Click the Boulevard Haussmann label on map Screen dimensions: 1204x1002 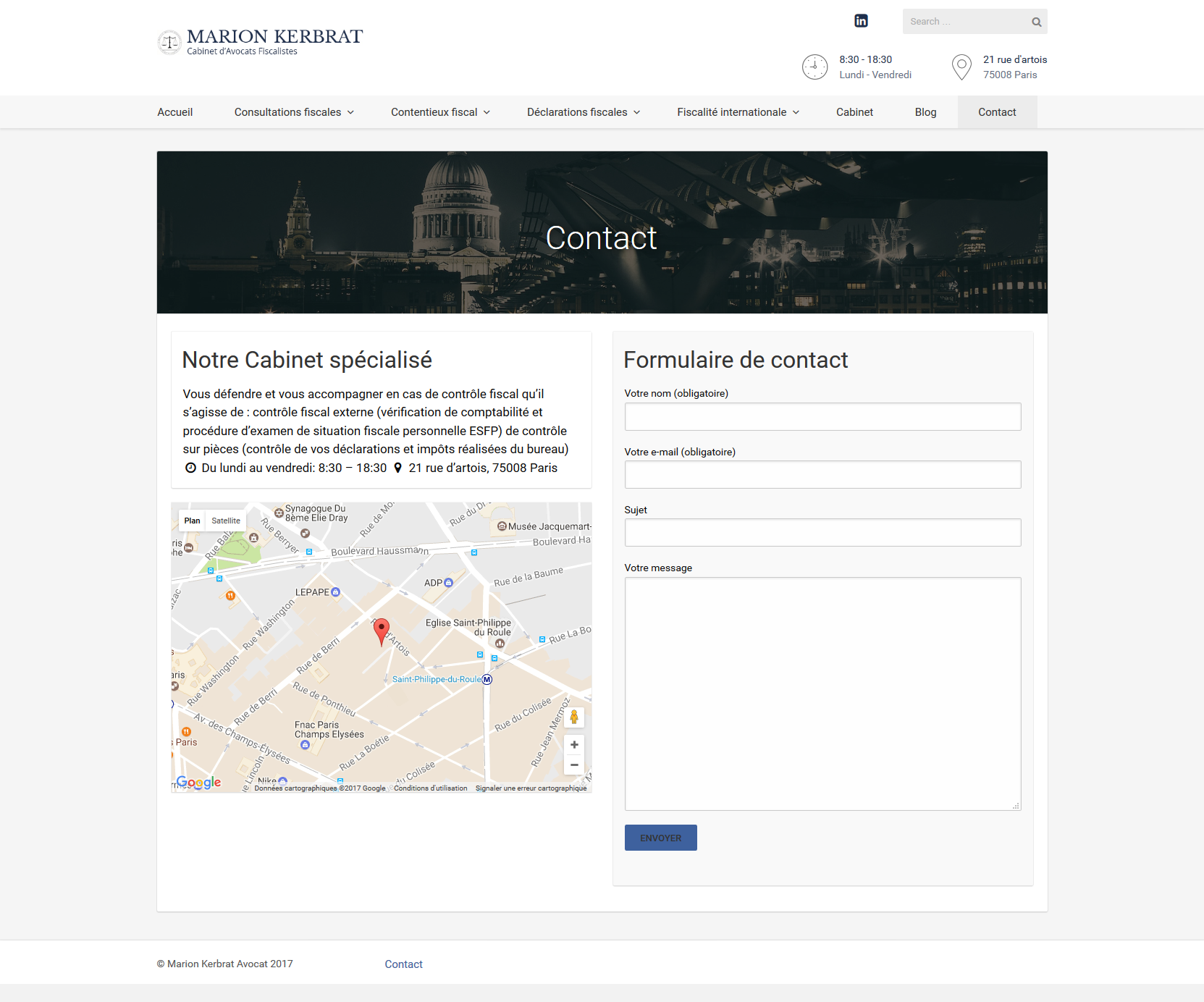pyautogui.click(x=379, y=551)
